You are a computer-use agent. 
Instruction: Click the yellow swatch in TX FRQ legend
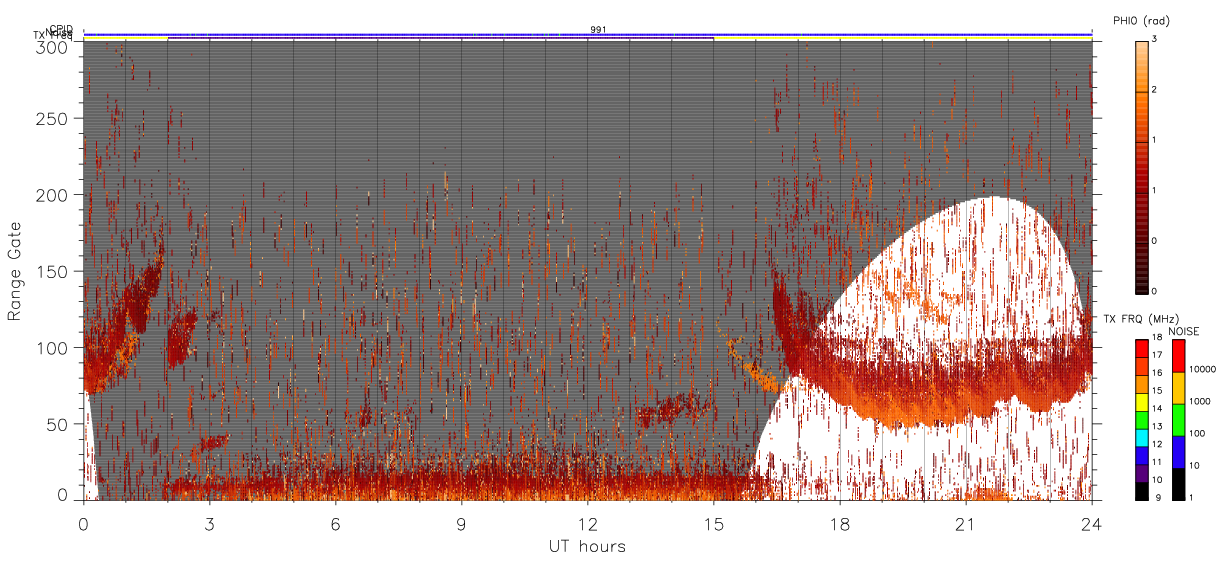coord(1142,402)
